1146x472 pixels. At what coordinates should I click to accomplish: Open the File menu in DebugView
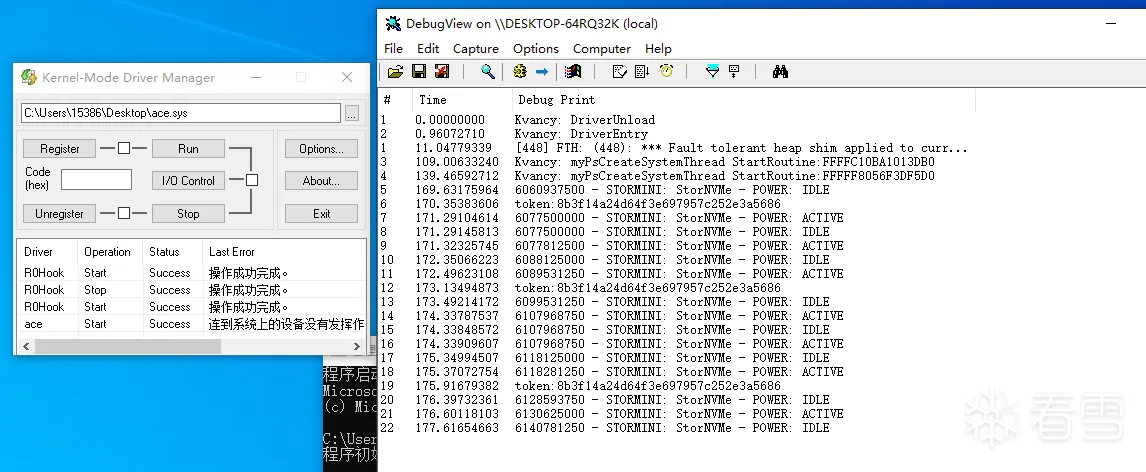point(393,48)
